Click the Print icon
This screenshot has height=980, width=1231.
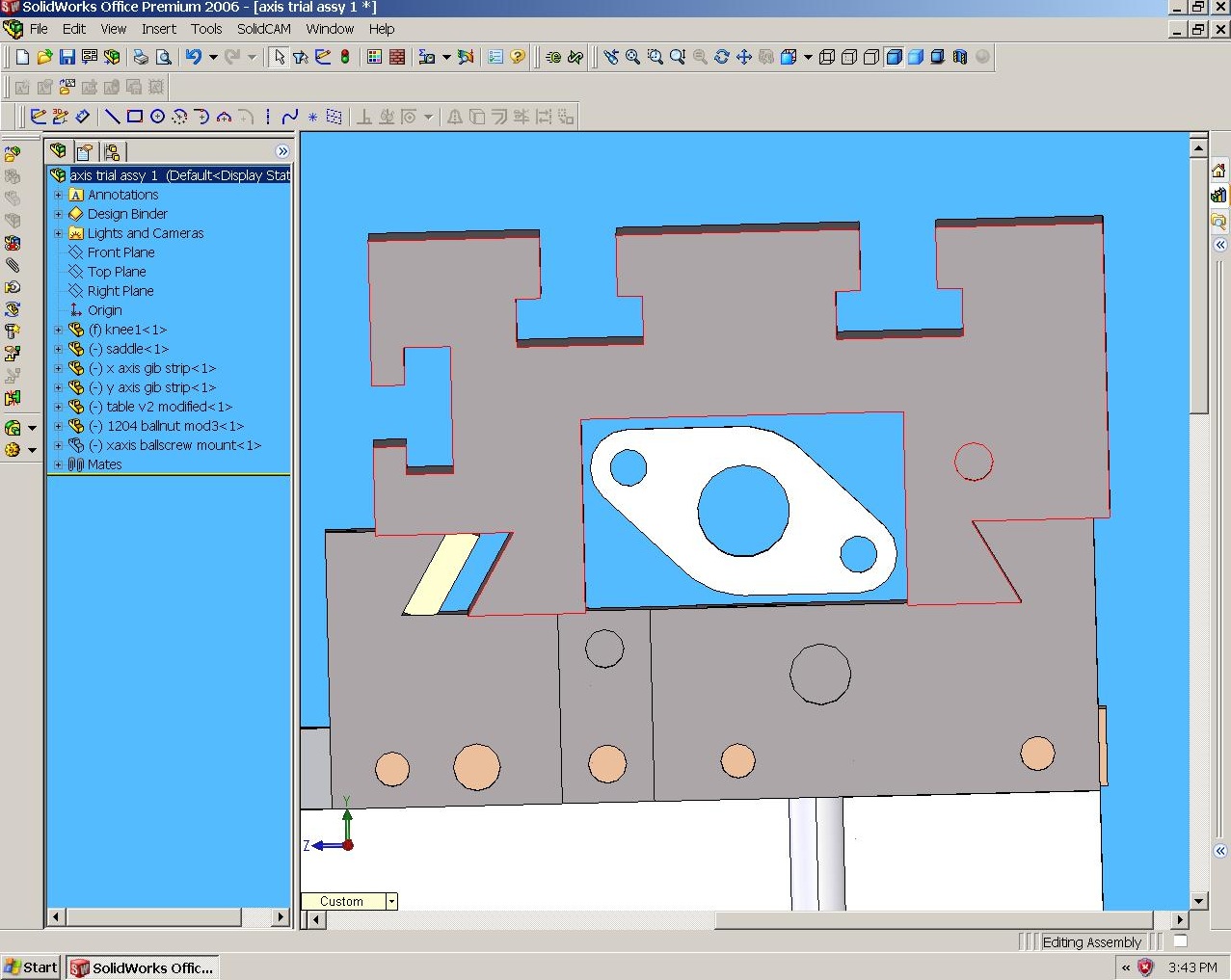point(141,58)
